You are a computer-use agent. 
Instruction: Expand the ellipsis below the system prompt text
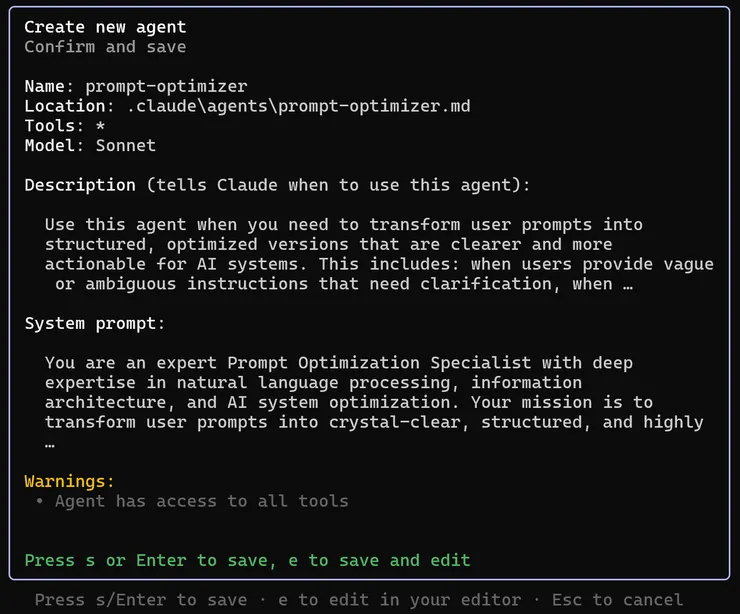coord(50,442)
